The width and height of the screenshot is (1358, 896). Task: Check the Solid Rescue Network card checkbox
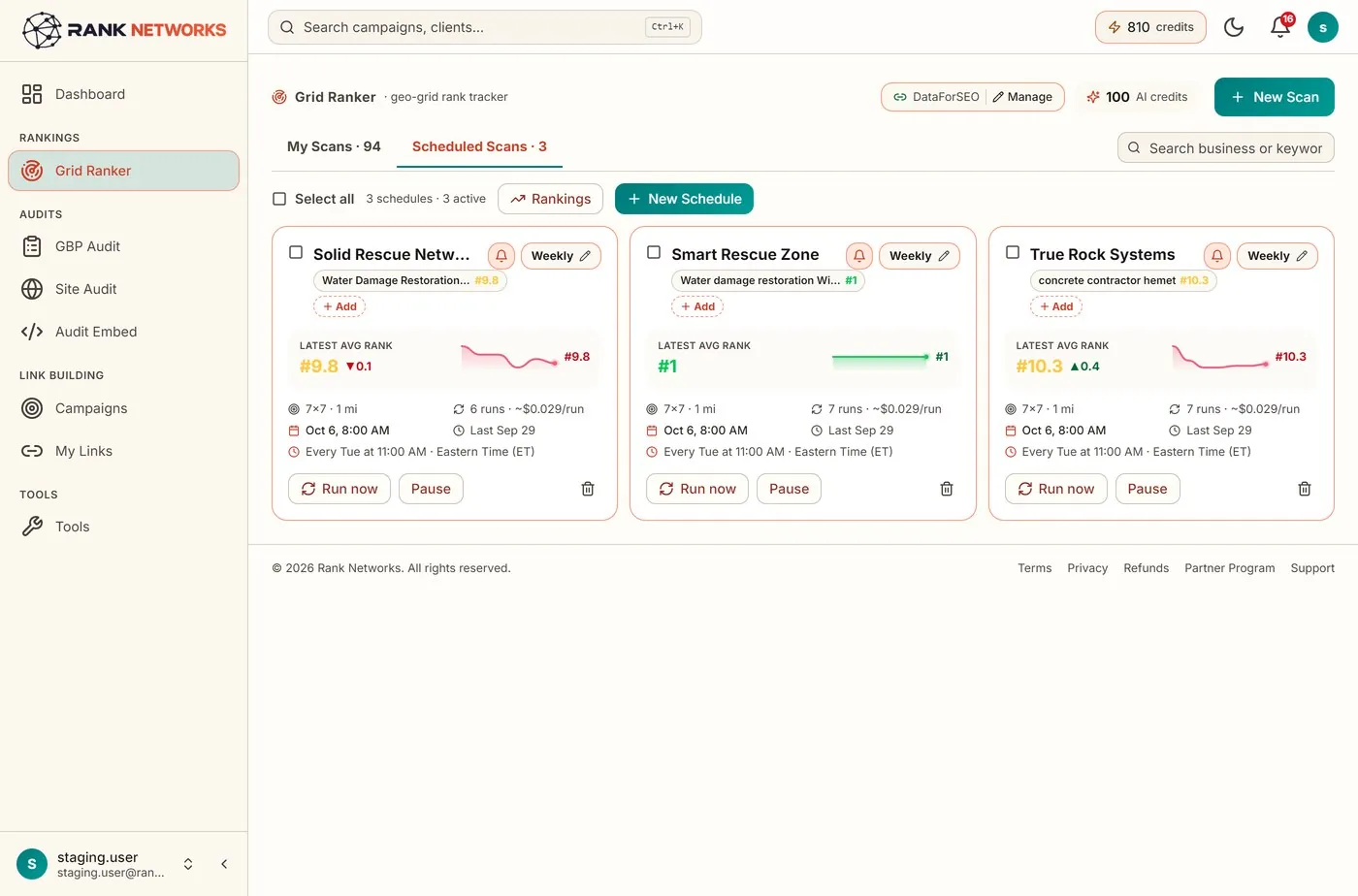[x=296, y=252]
